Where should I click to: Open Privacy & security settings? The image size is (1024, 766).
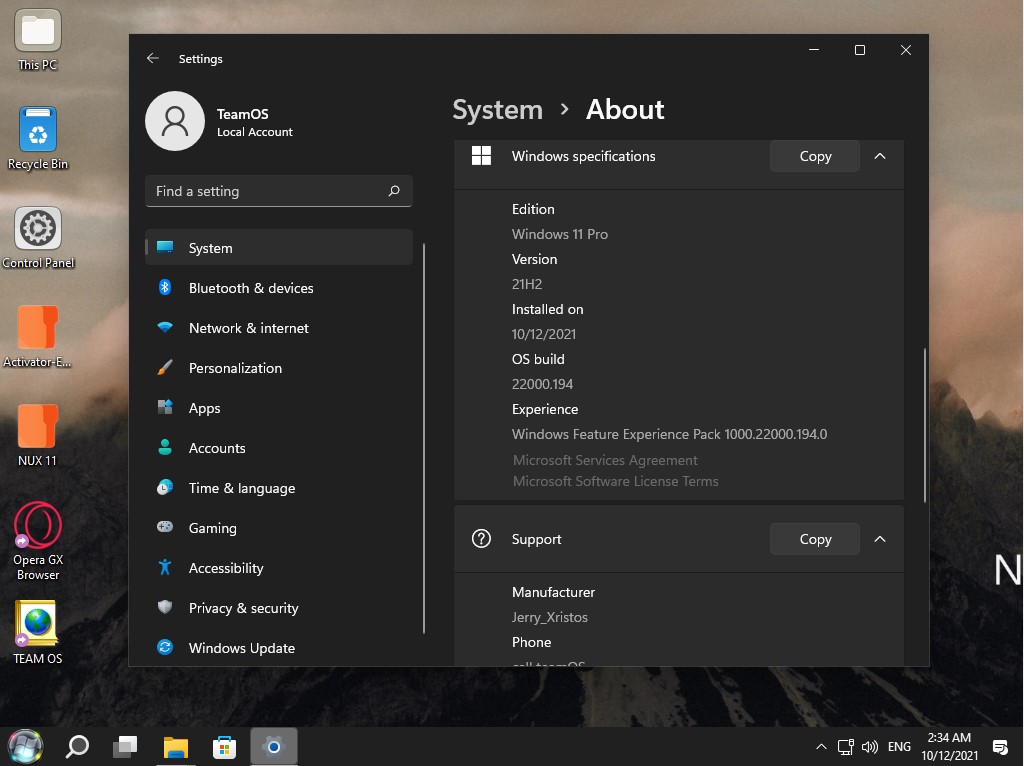tap(279, 607)
